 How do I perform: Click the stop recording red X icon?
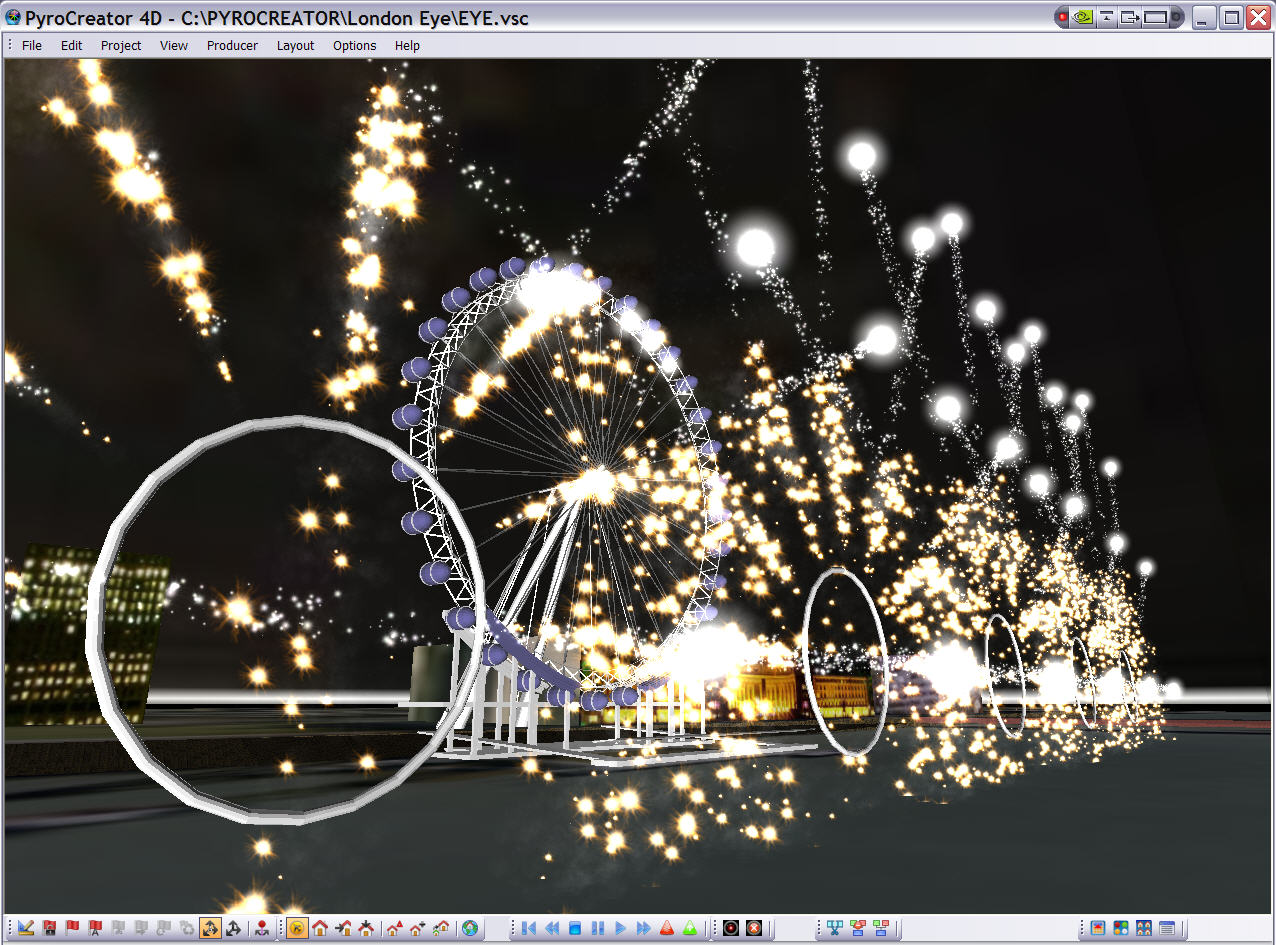coord(754,928)
